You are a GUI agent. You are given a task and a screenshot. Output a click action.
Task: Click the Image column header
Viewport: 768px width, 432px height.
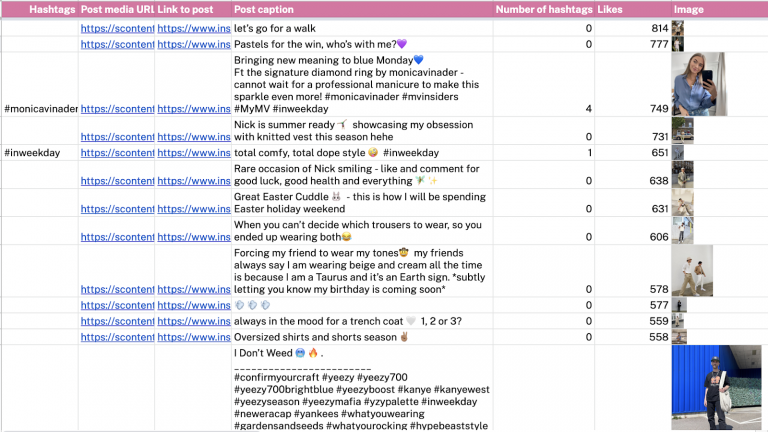(x=686, y=9)
